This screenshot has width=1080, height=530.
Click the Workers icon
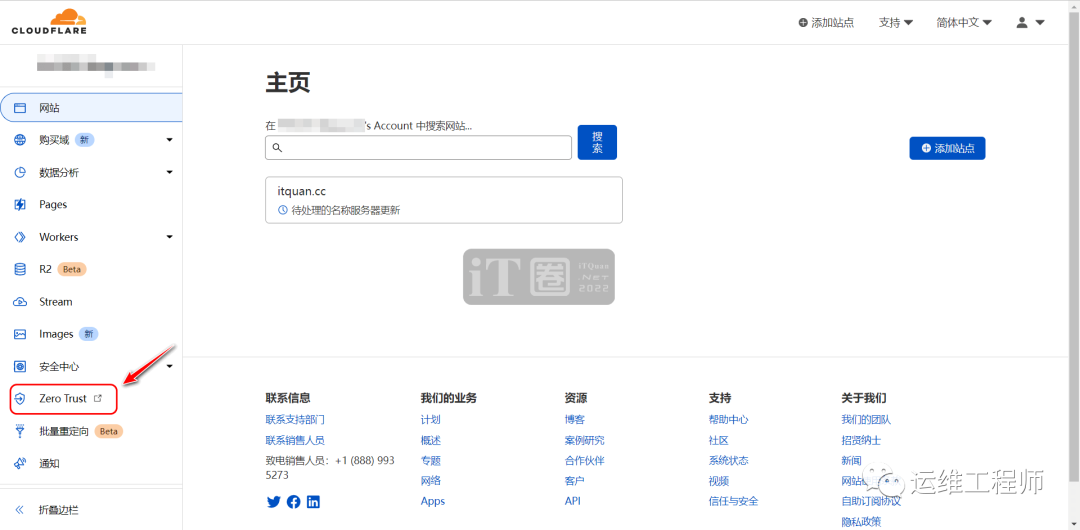pyautogui.click(x=20, y=237)
